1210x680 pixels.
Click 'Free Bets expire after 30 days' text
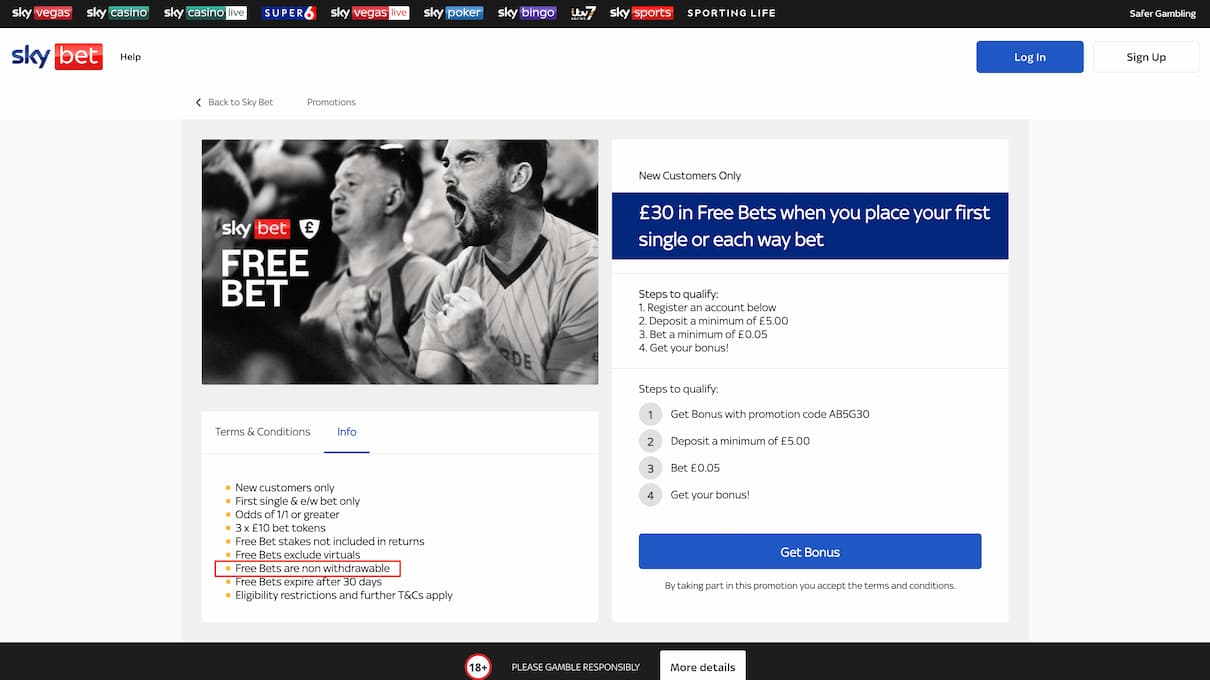click(x=308, y=582)
